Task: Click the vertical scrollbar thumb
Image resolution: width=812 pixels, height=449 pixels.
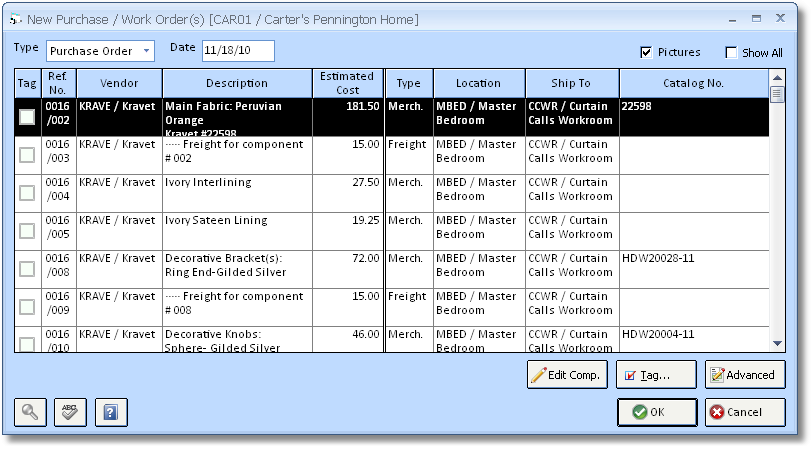Action: 777,95
